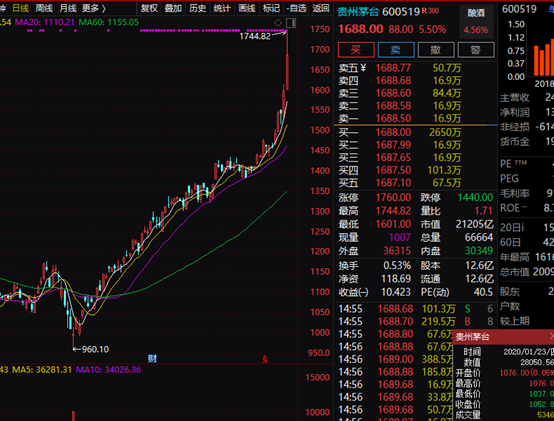The image size is (554, 421).
Task: Click the R300 badge beside 600519
Action: [430, 11]
